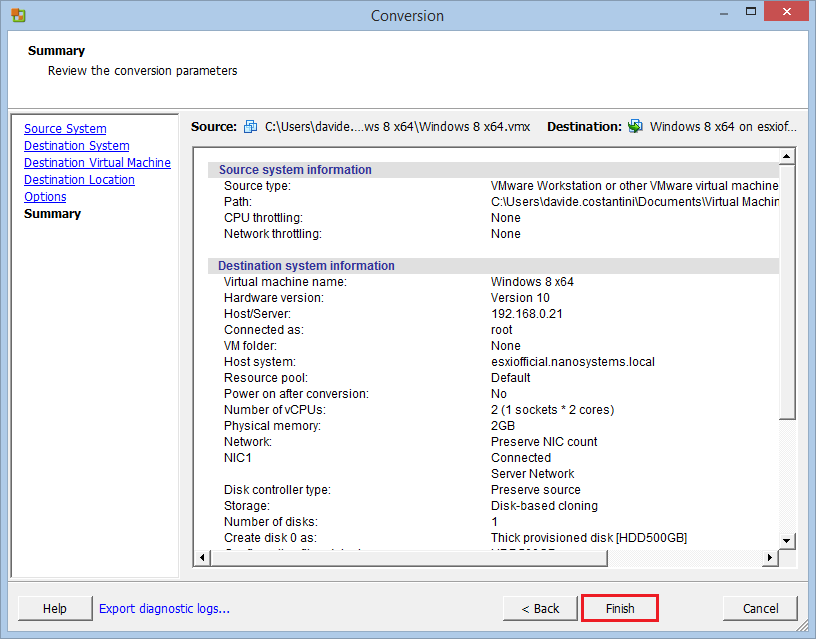This screenshot has width=816, height=639.
Task: Jump to Destination Location step
Action: [x=79, y=180]
